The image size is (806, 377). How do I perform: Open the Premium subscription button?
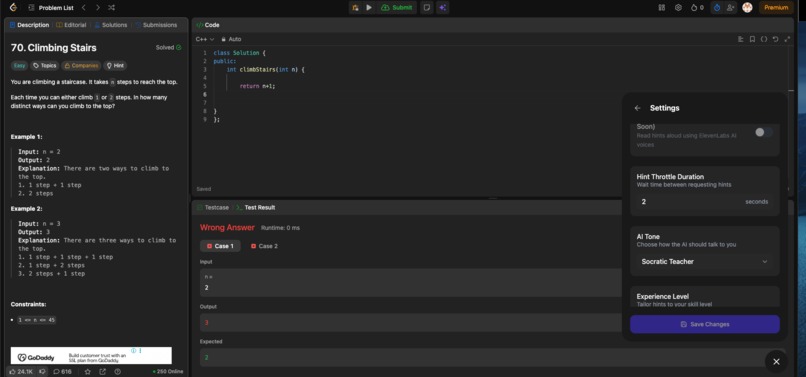coord(776,8)
